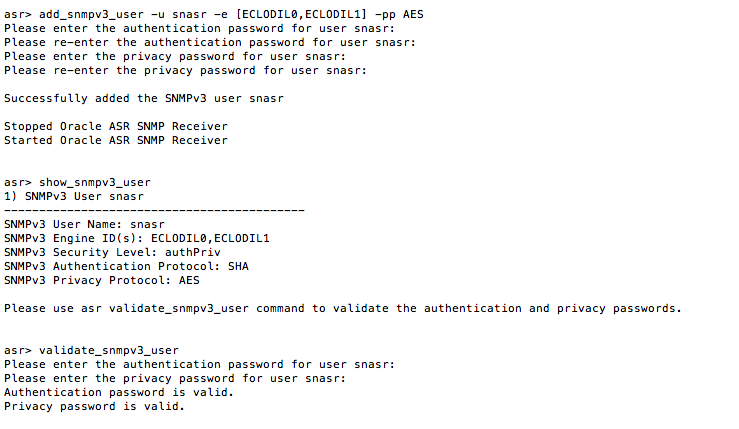Click the dashed separator line
739x429 pixels.
pyautogui.click(x=154, y=210)
